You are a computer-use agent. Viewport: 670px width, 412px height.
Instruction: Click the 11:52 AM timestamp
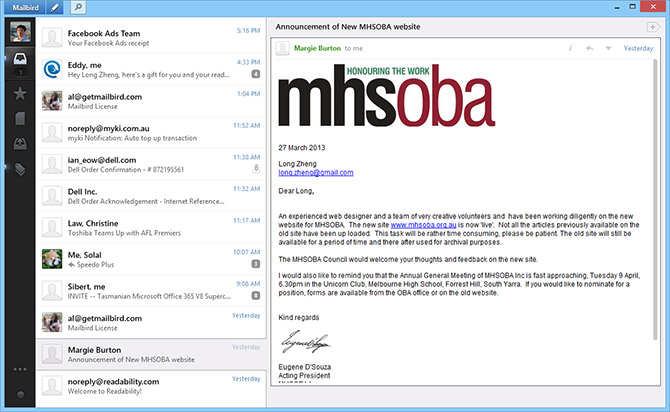click(x=247, y=126)
